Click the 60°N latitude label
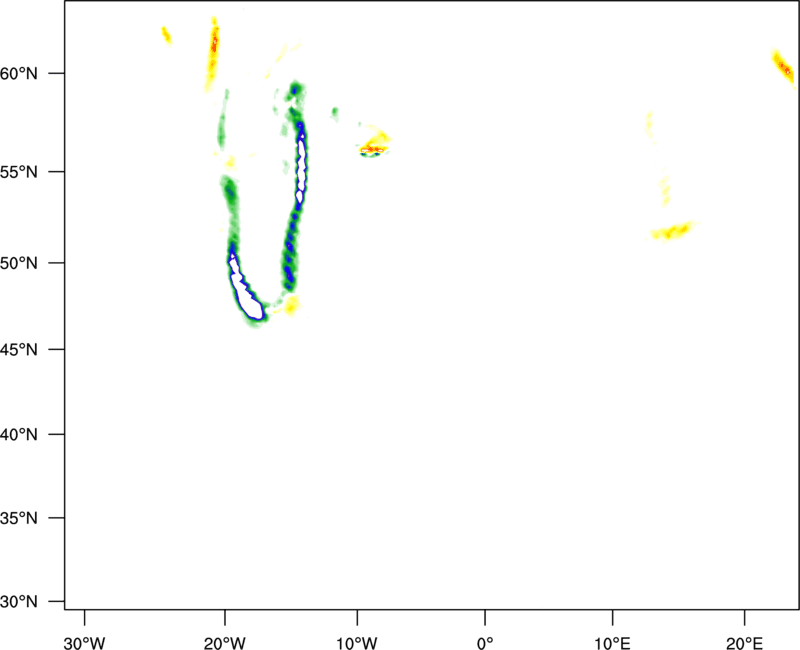 click(x=19, y=73)
